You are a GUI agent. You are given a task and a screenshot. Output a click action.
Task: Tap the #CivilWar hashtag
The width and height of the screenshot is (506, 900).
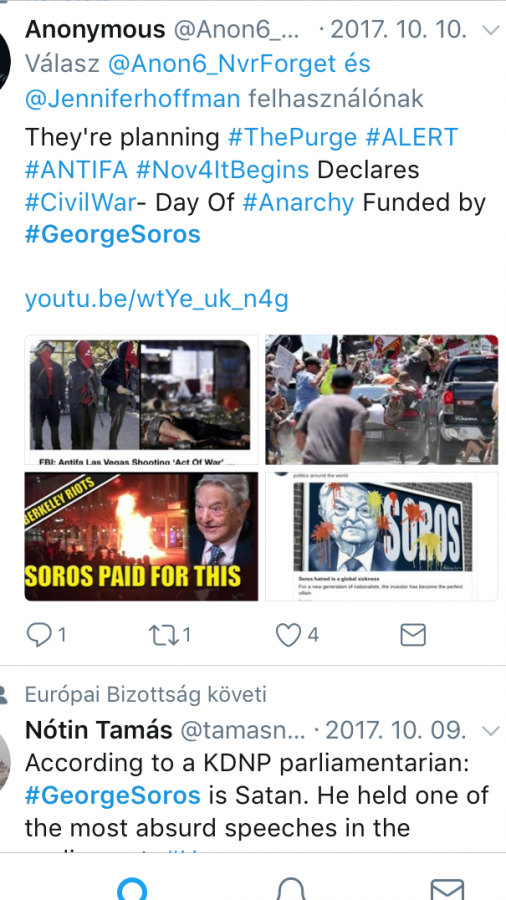coord(80,203)
